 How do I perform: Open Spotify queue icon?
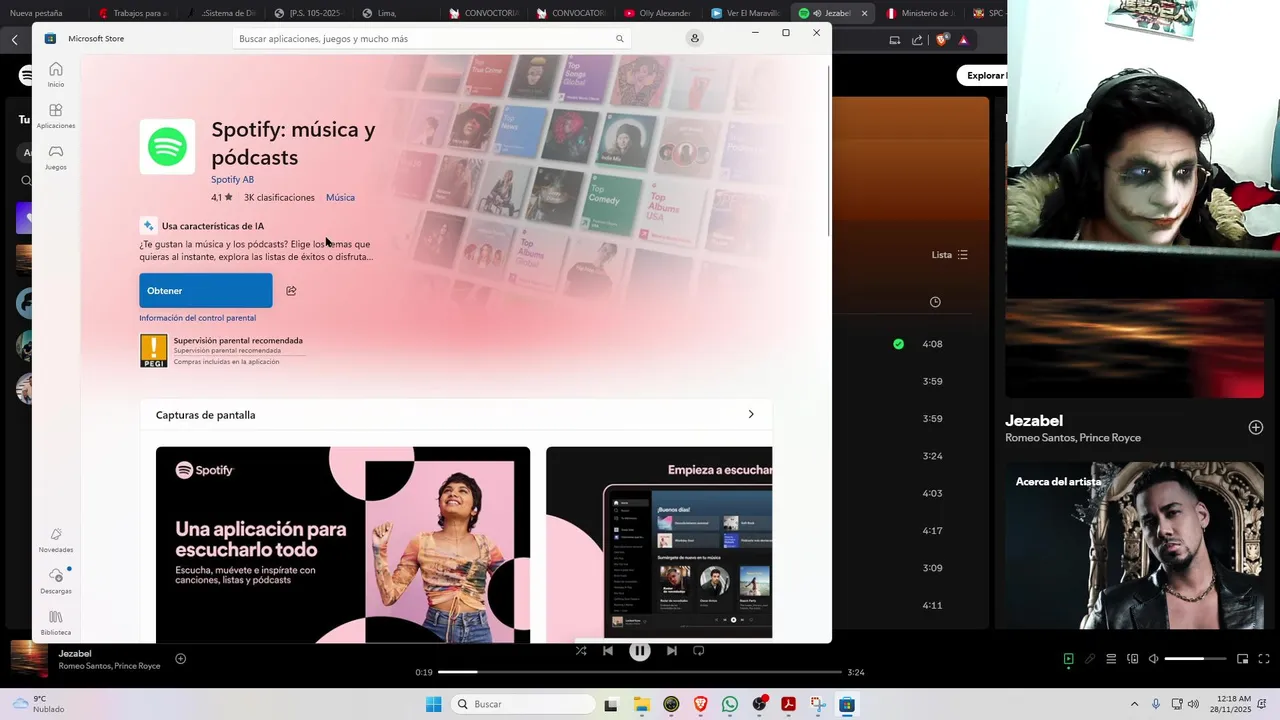pyautogui.click(x=1111, y=659)
